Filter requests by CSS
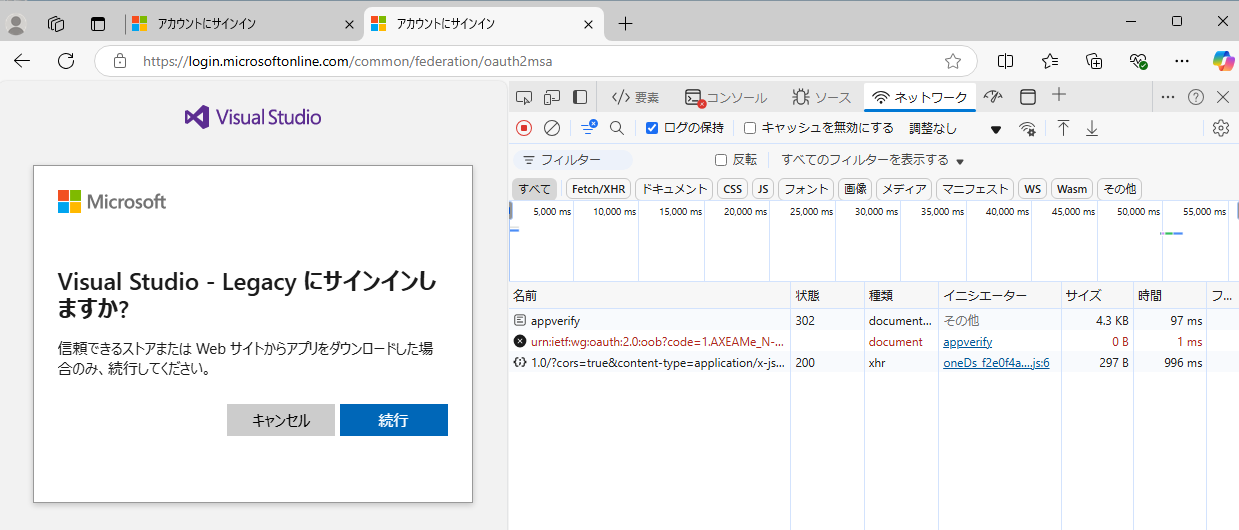The height and width of the screenshot is (530, 1239). pos(733,189)
